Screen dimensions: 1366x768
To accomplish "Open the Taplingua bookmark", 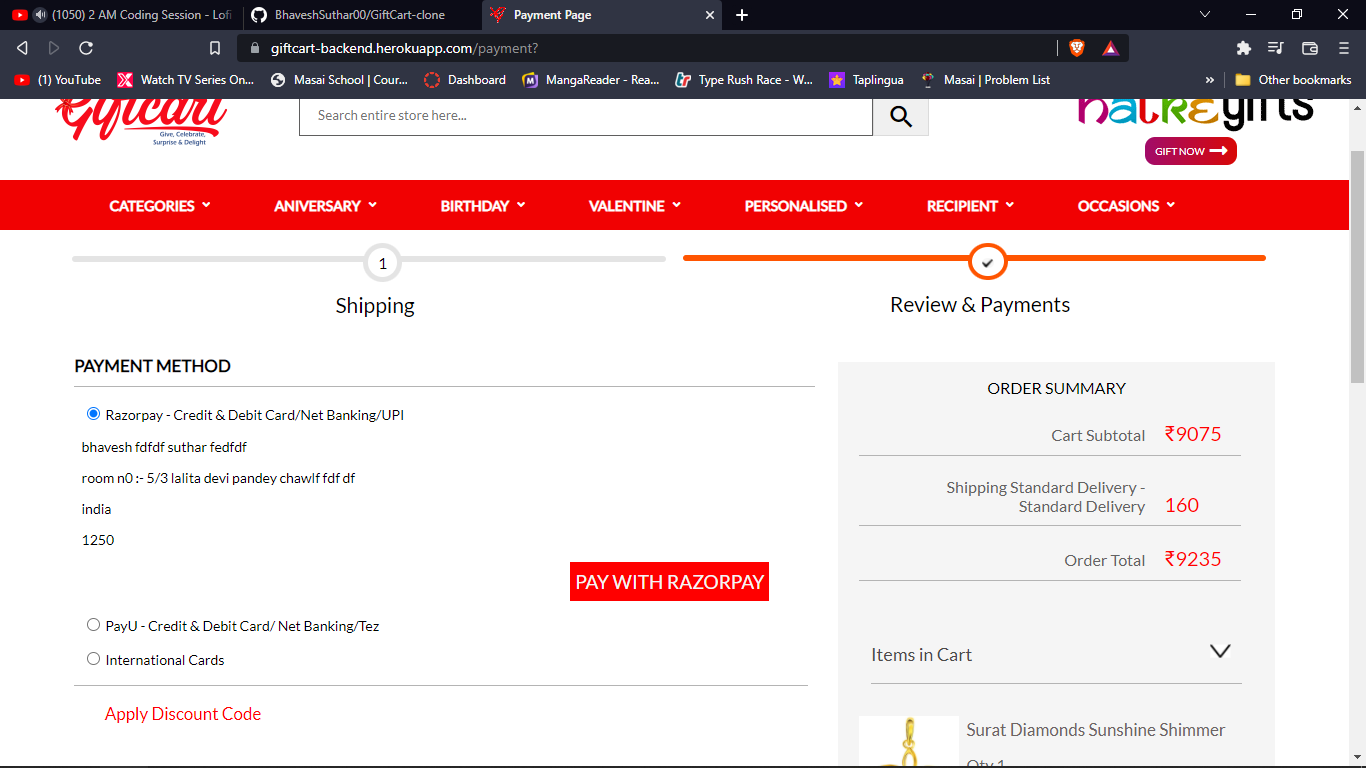I will click(x=866, y=80).
